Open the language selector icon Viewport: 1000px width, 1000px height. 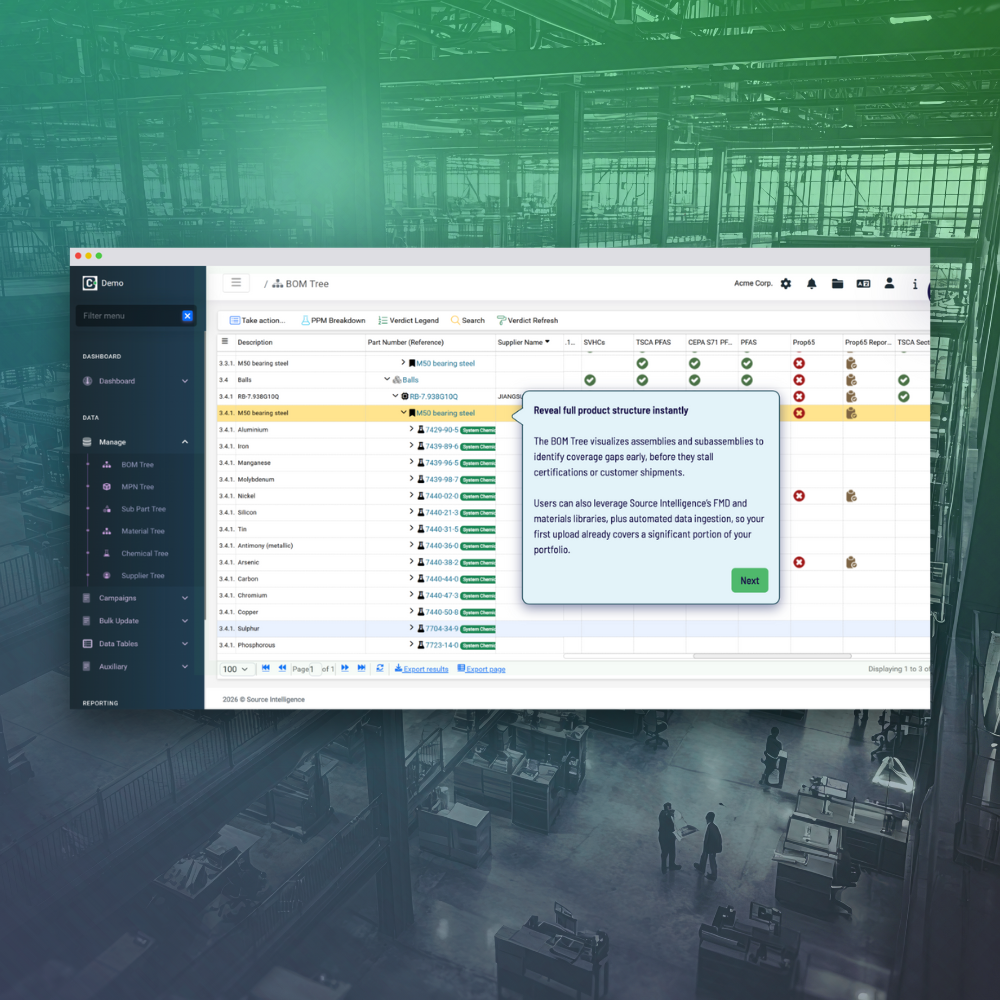click(x=863, y=284)
